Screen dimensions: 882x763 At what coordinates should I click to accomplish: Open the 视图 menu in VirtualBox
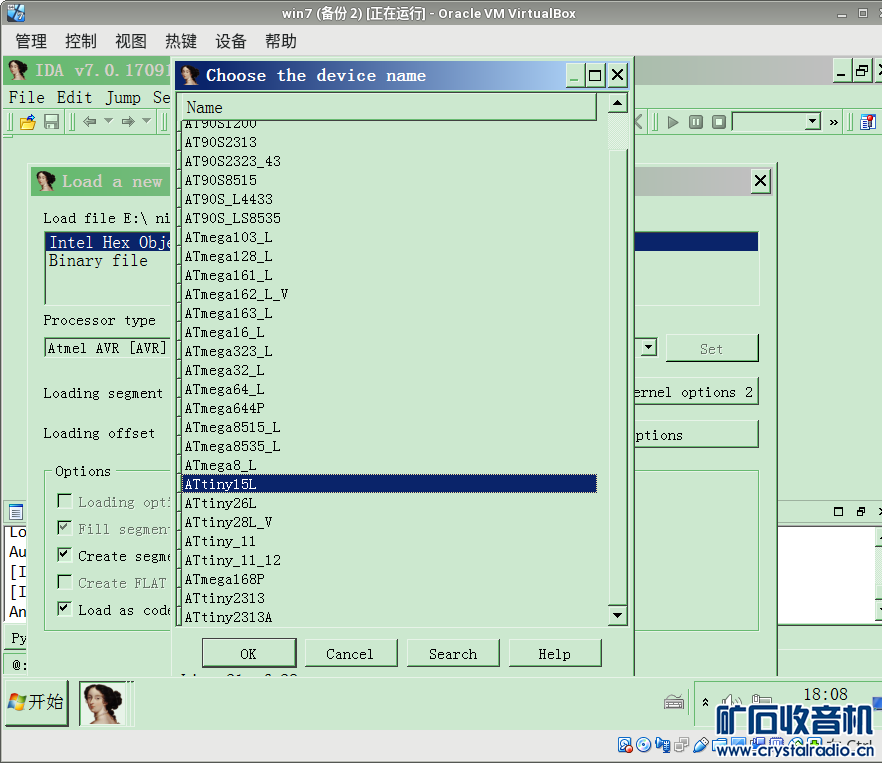[131, 41]
